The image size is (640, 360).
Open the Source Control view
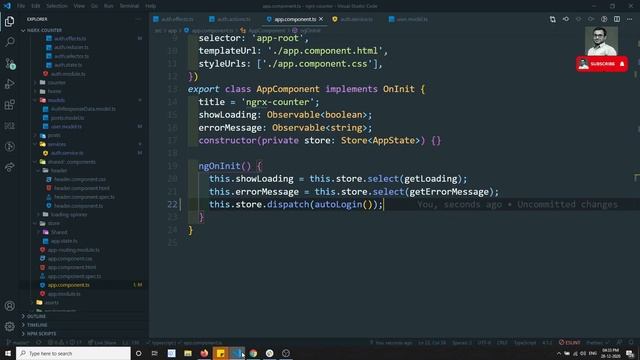[10, 63]
